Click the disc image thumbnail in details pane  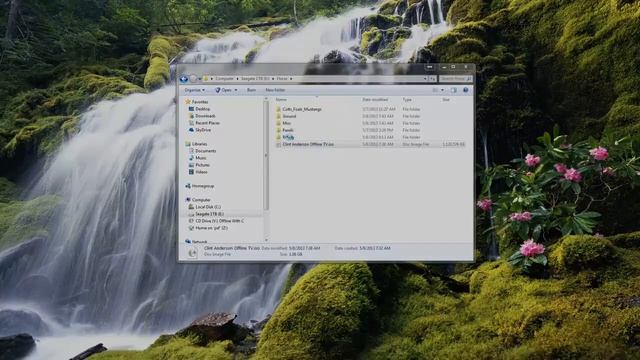(x=192, y=253)
